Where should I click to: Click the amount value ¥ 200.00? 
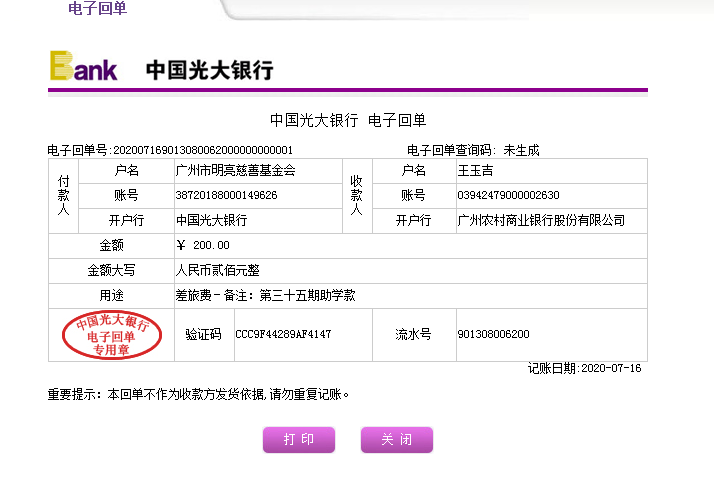click(x=203, y=246)
